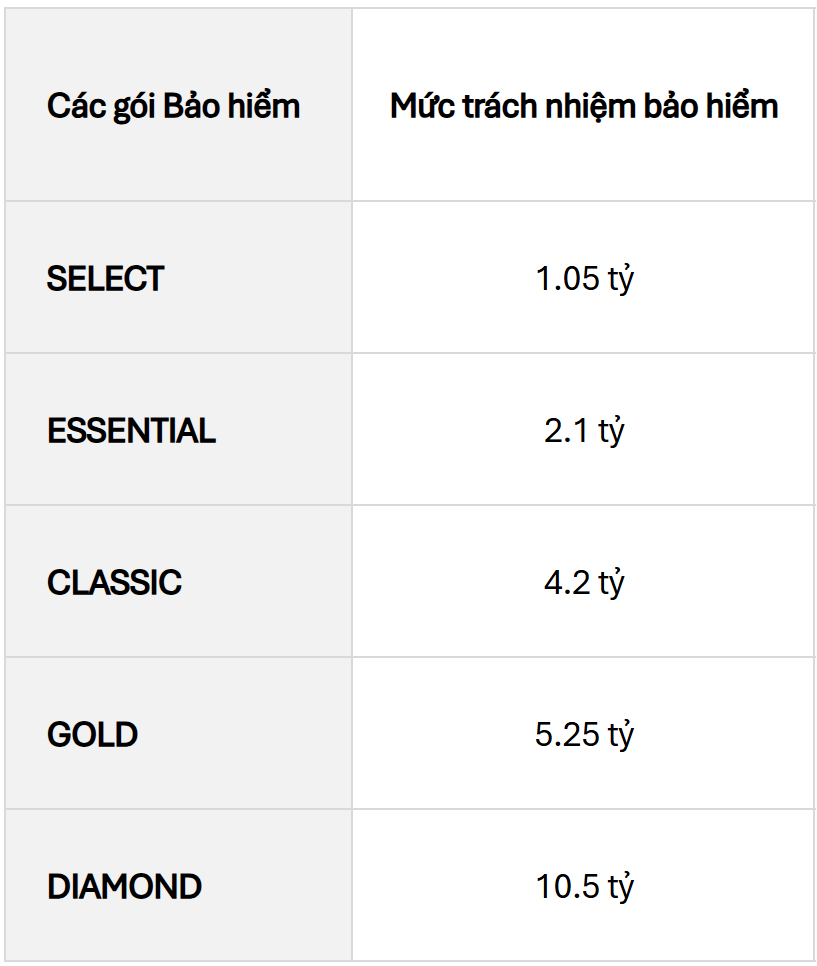Screen dimensions: 817x966
Task: Click the 4.2 value for CLASSIC
Action: tap(568, 583)
